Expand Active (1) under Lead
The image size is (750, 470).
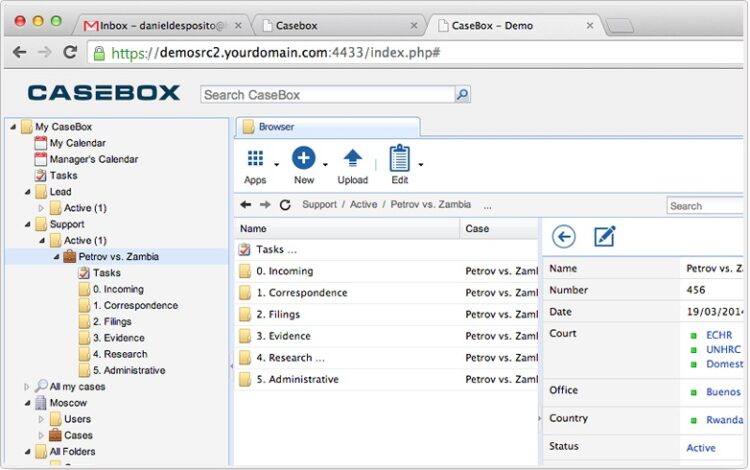tap(41, 208)
